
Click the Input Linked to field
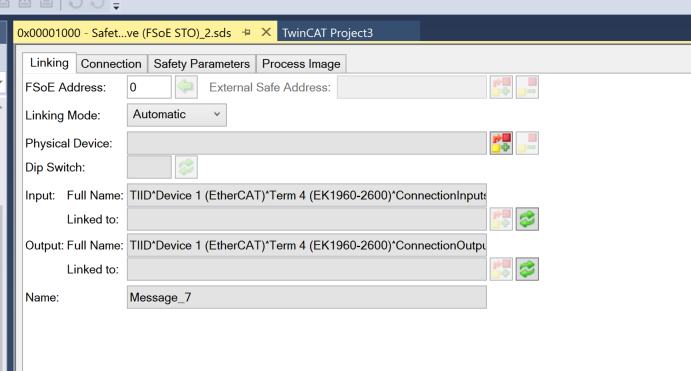(307, 219)
